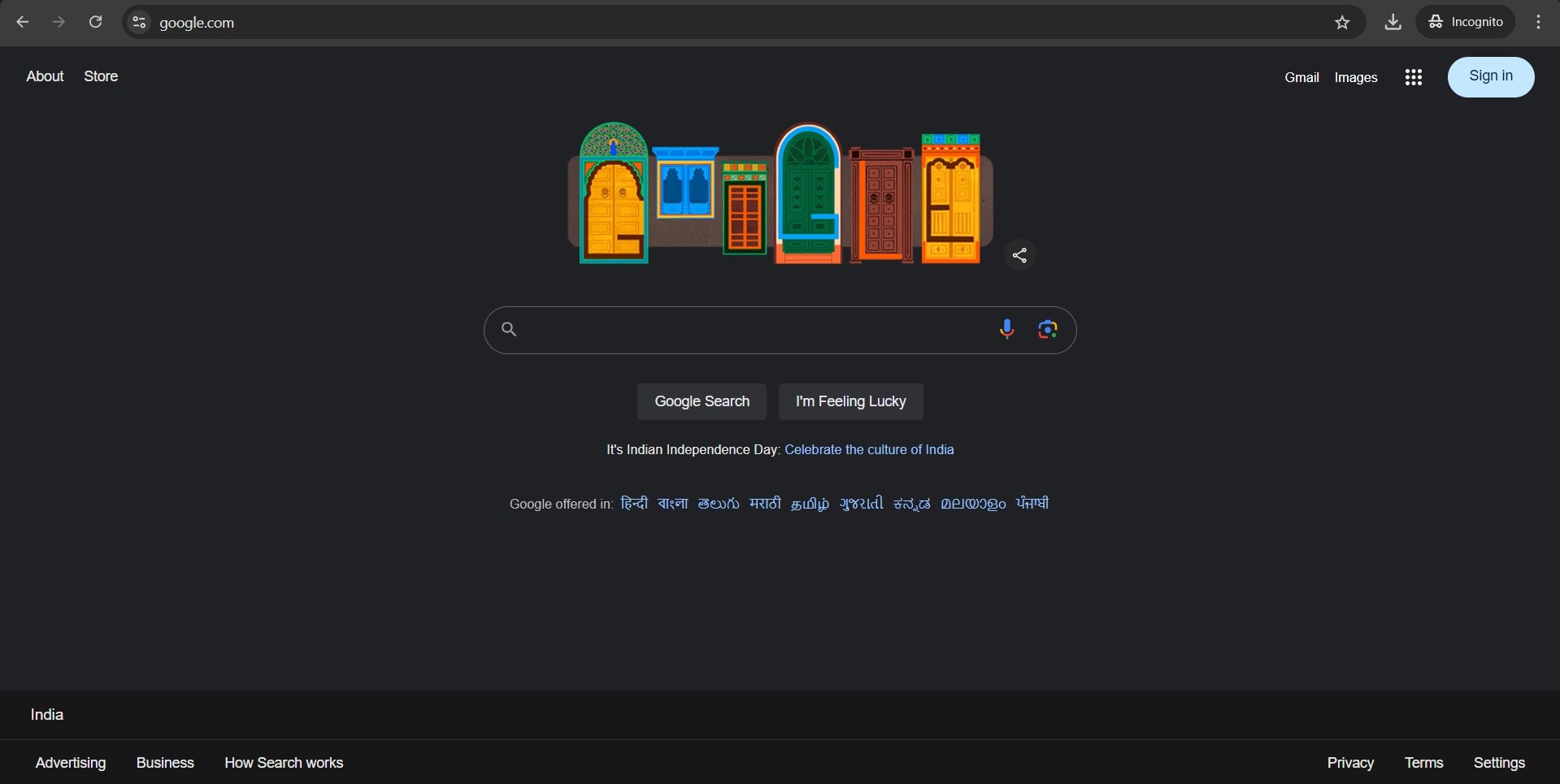The image size is (1560, 784).
Task: Open Celebrate the culture of India link
Action: click(x=869, y=449)
